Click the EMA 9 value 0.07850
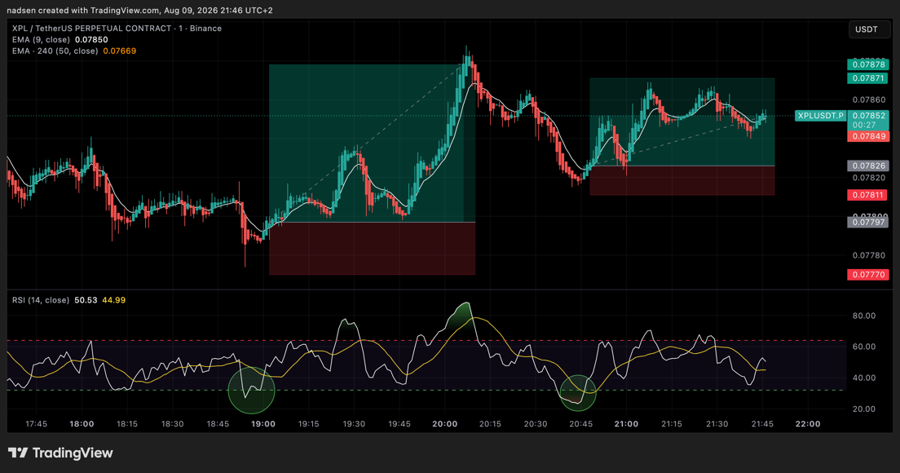The width and height of the screenshot is (900, 473). click(x=91, y=40)
